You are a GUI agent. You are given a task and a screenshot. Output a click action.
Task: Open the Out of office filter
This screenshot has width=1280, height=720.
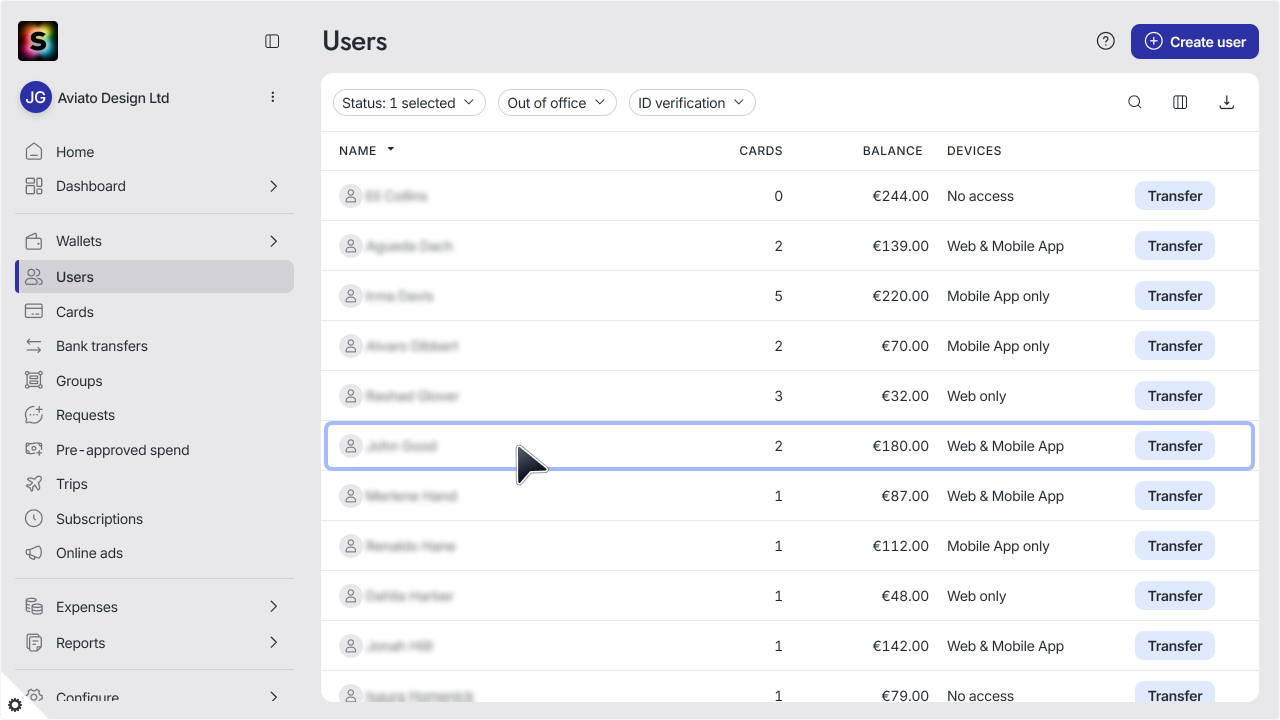(x=557, y=103)
